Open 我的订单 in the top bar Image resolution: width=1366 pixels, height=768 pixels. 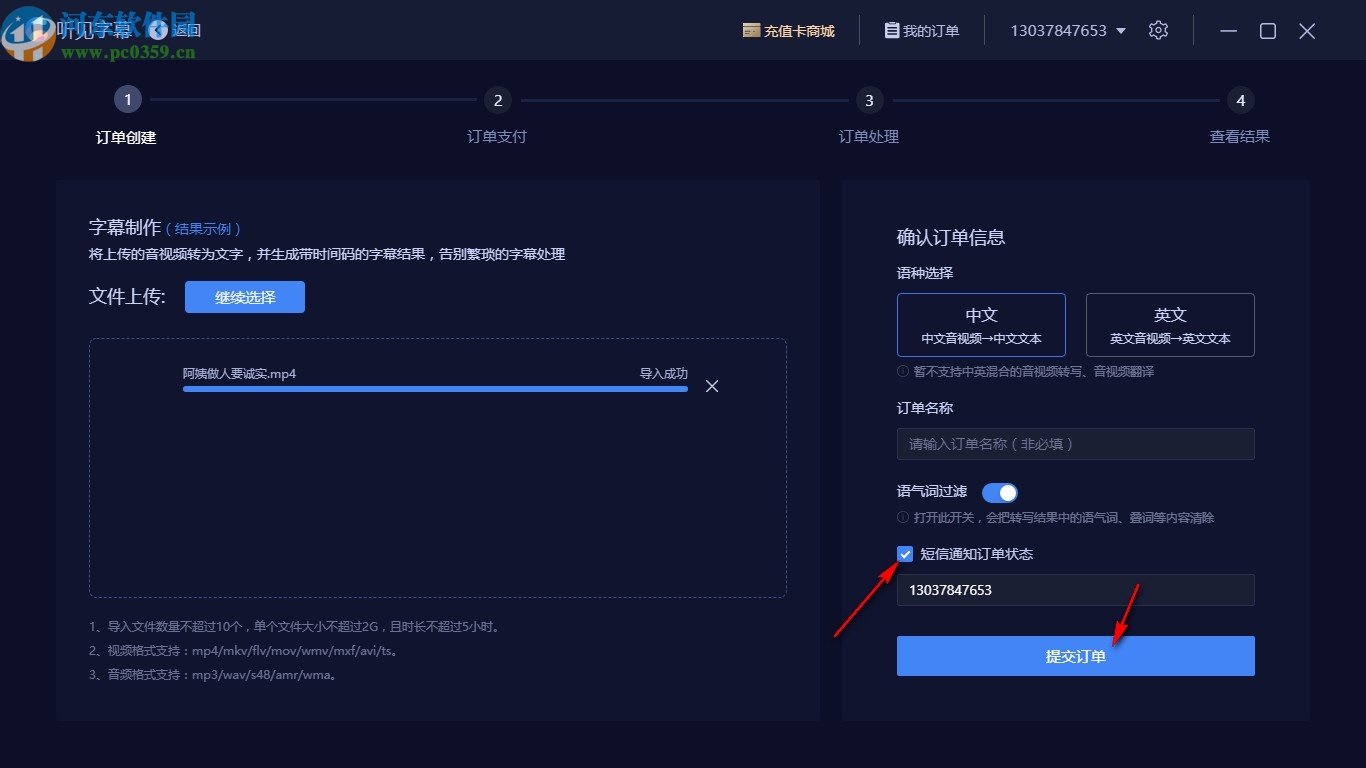coord(922,31)
